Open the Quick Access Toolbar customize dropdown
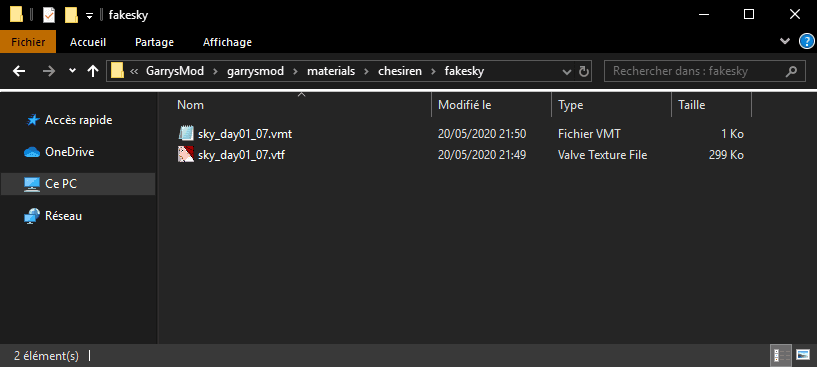Image resolution: width=817 pixels, height=367 pixels. 89,16
